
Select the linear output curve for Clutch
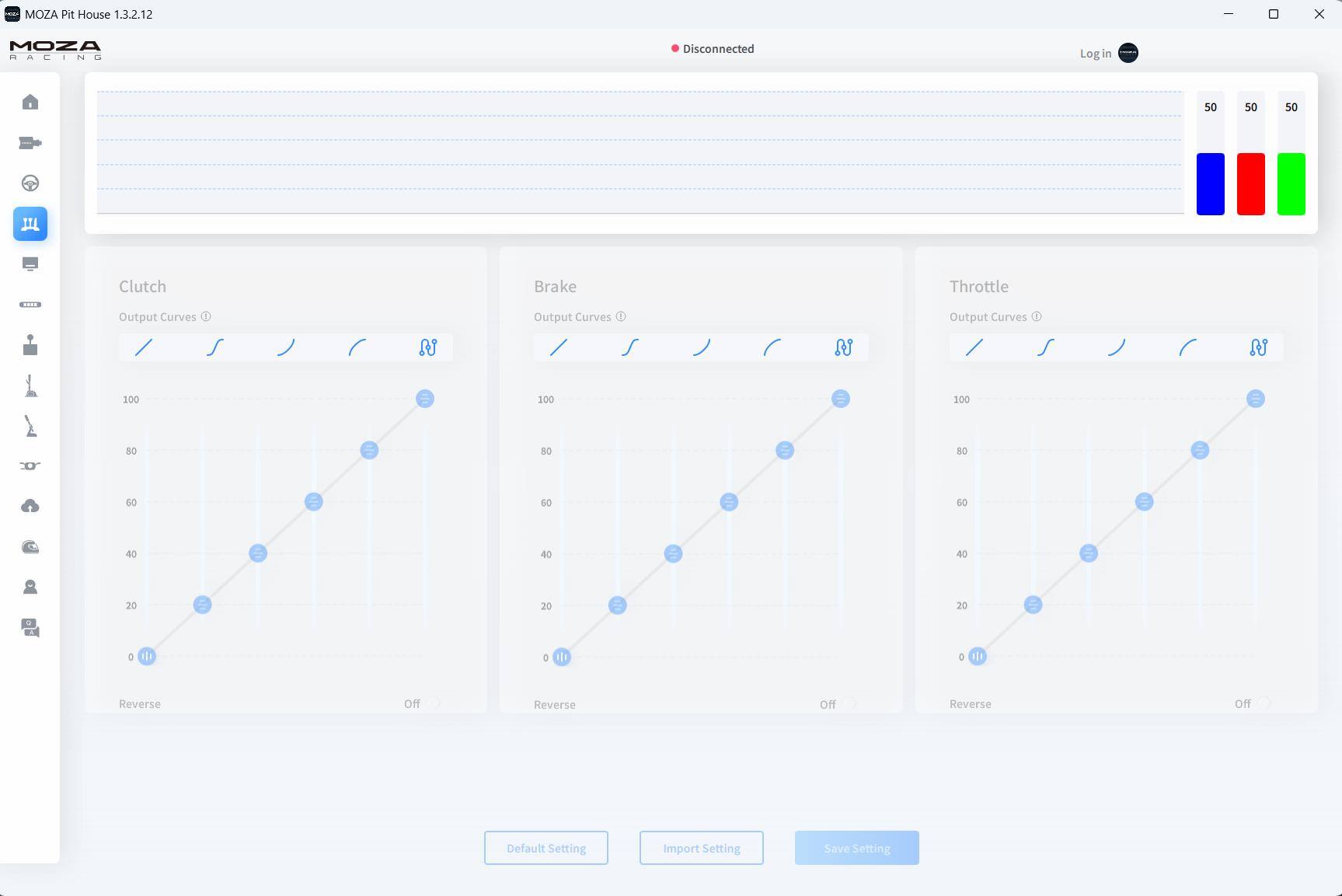[x=144, y=347]
